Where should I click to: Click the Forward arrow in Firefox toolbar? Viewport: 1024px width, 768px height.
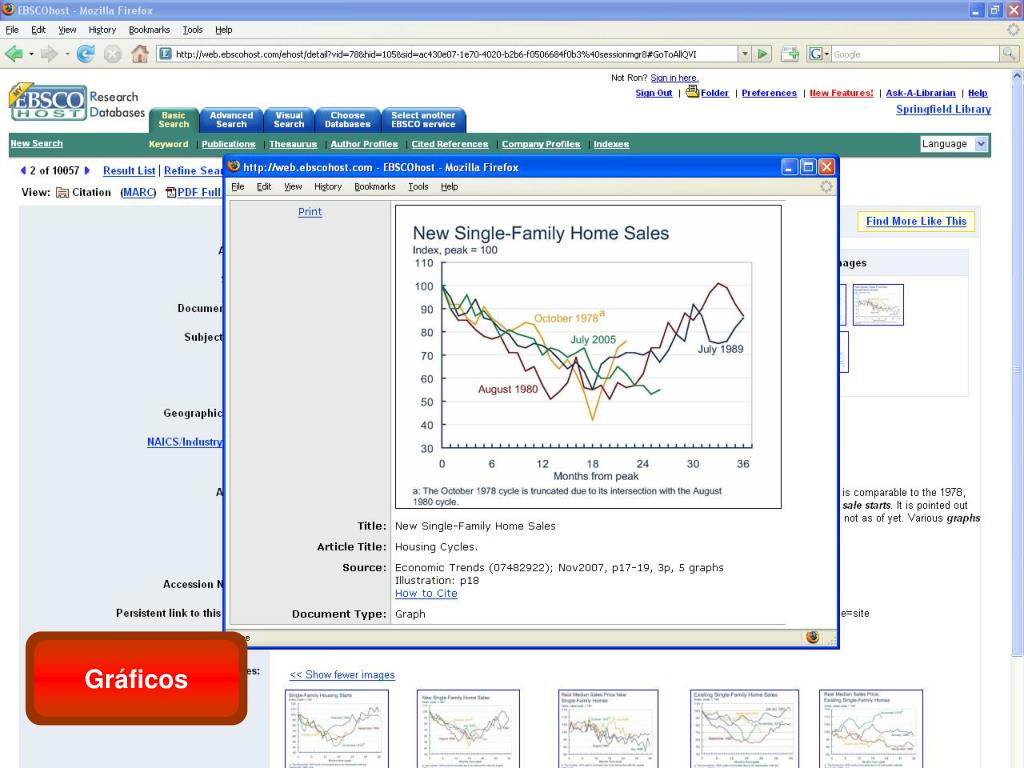[49, 54]
